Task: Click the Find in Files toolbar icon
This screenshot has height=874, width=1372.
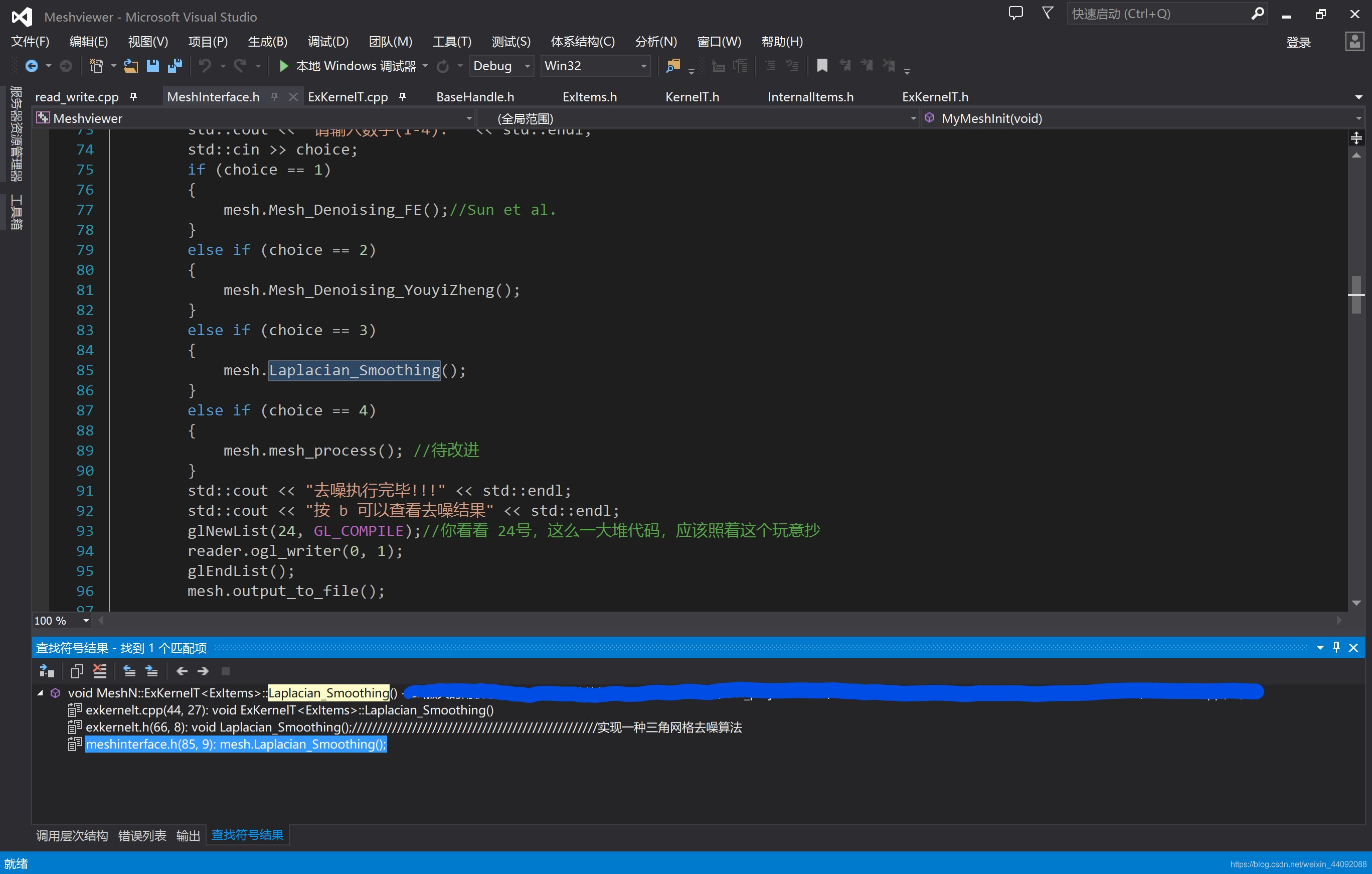Action: (673, 66)
